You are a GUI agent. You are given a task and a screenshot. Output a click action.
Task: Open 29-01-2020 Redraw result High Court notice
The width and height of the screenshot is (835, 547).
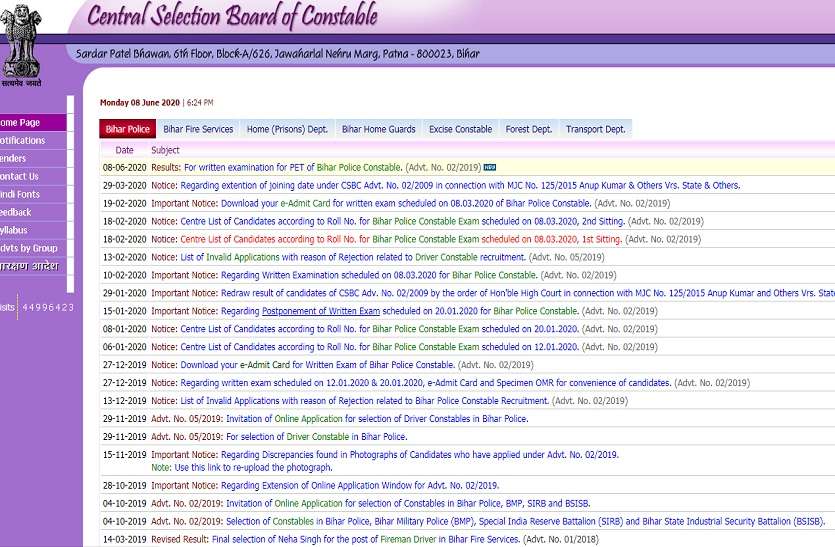(x=528, y=293)
